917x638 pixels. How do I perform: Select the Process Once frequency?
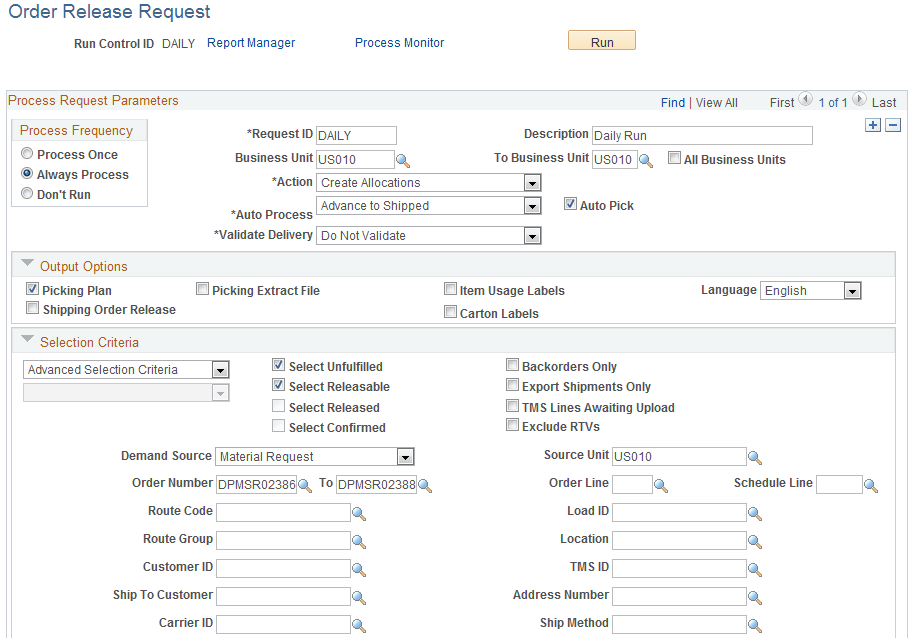(x=29, y=154)
